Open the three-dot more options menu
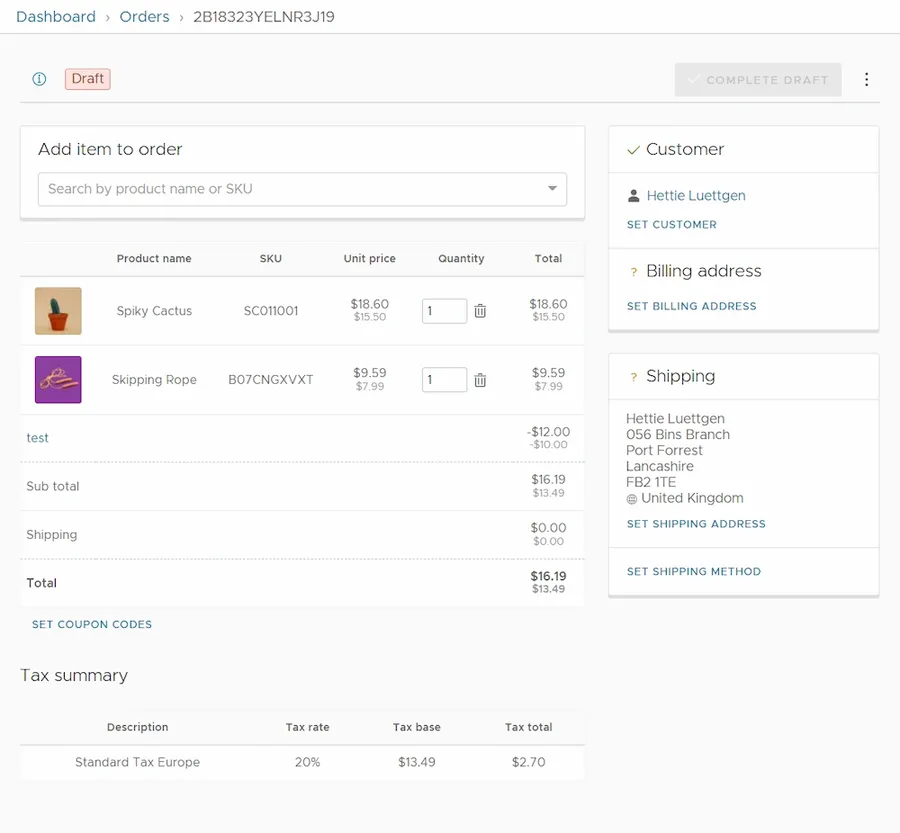Screen dimensions: 900x833 point(866,80)
